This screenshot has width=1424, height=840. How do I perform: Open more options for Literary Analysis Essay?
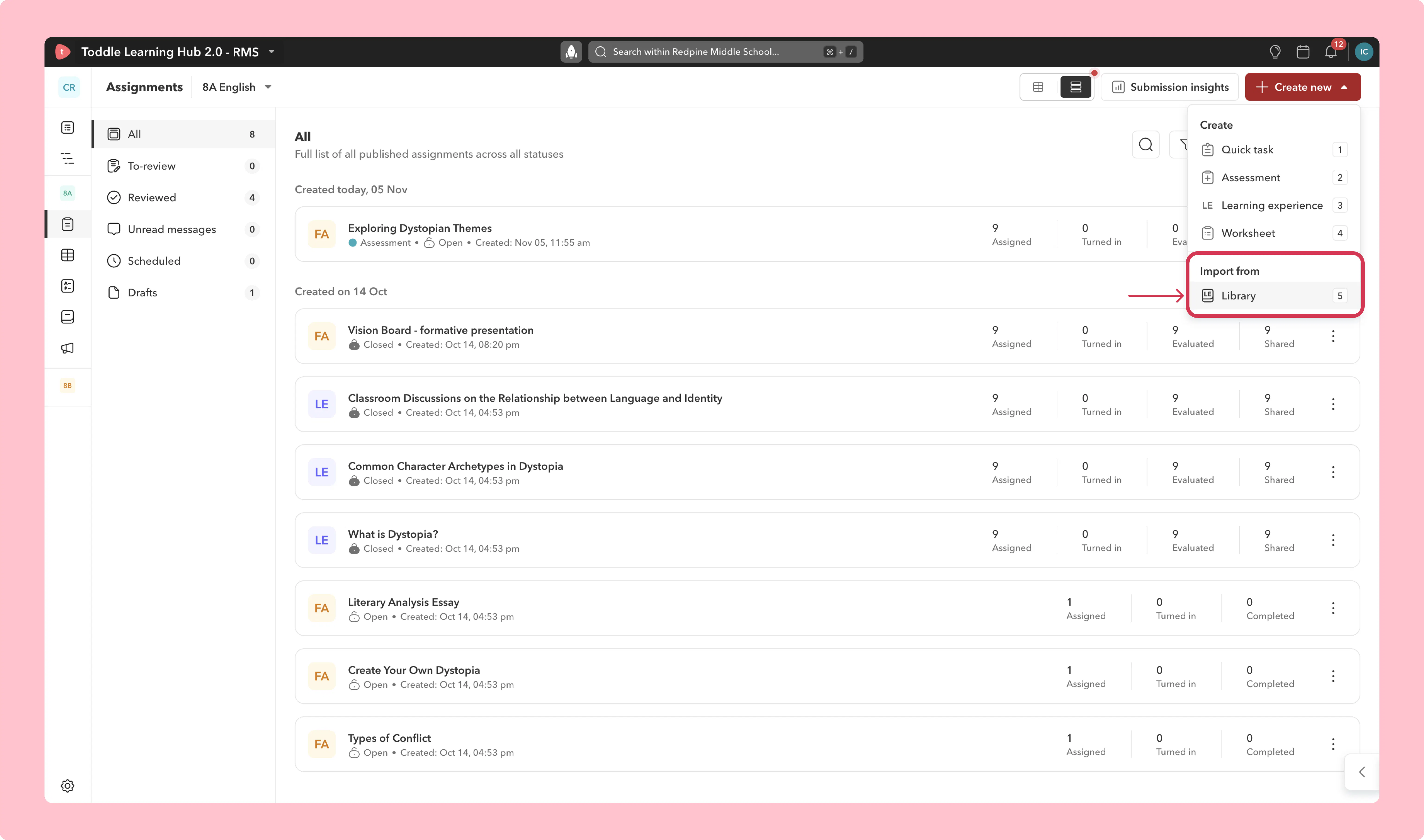point(1333,608)
